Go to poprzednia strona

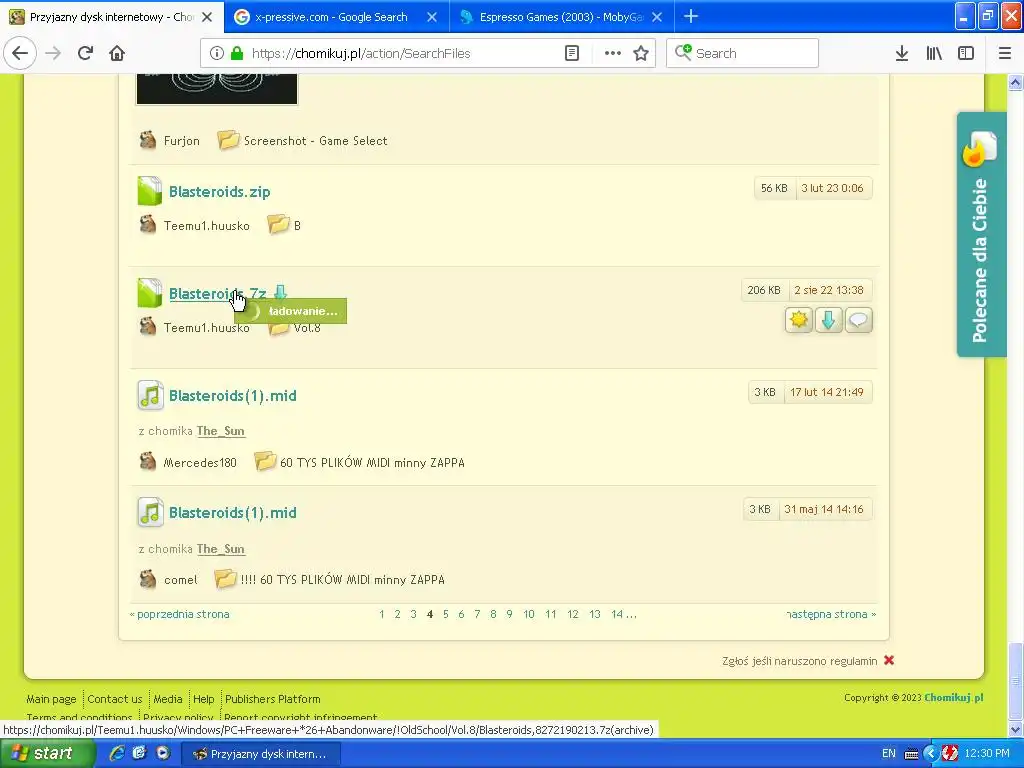180,615
